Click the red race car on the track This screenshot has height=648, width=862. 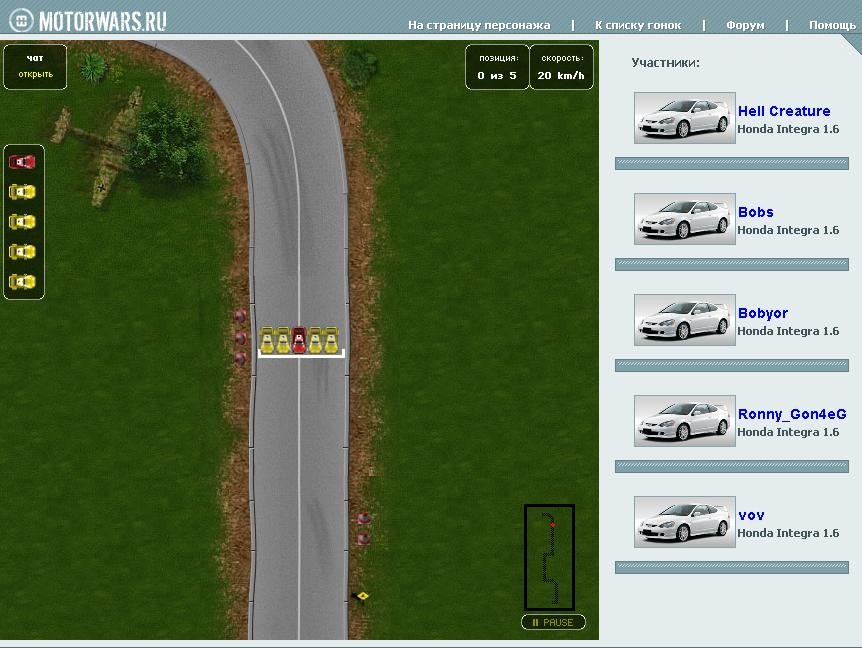tap(299, 340)
